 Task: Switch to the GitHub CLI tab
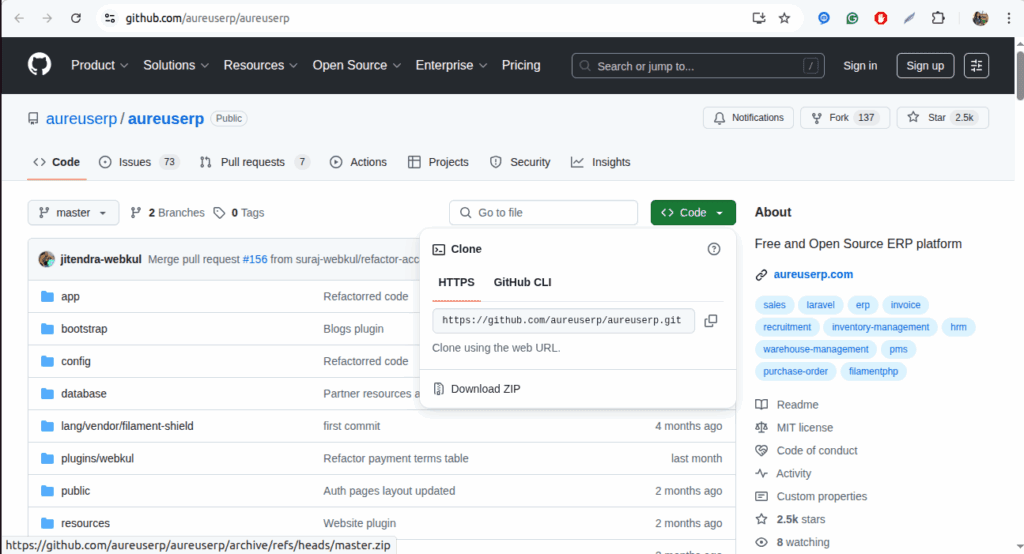[x=522, y=282]
